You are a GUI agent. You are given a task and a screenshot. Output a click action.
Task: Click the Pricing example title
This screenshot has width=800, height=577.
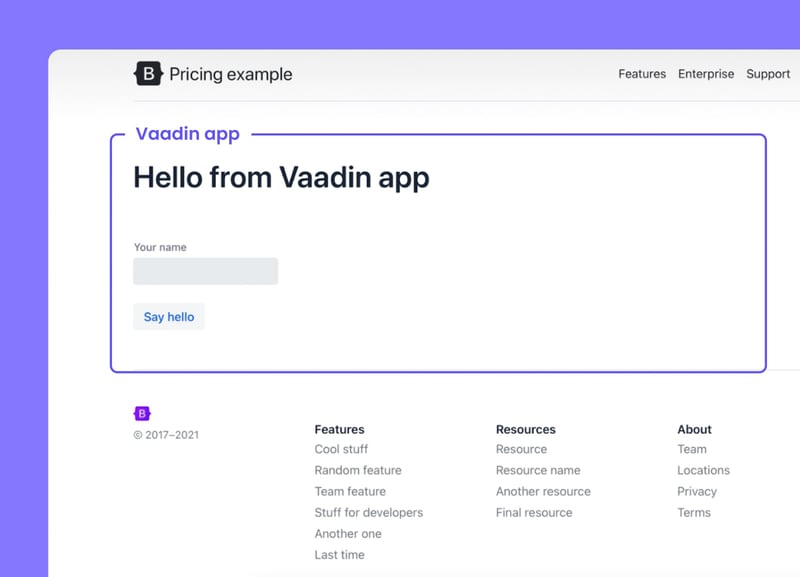point(232,73)
